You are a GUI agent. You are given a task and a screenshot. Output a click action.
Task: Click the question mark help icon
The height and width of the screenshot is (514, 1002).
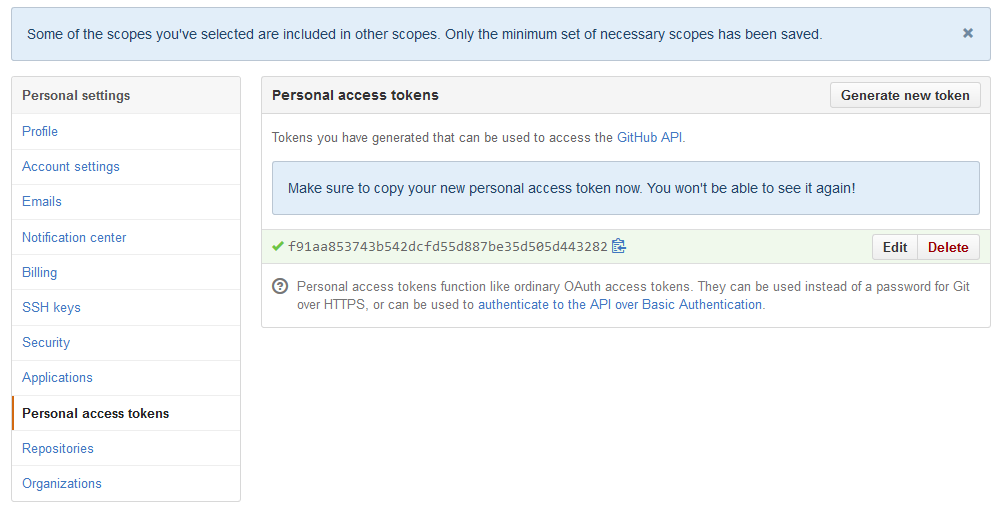coord(280,287)
